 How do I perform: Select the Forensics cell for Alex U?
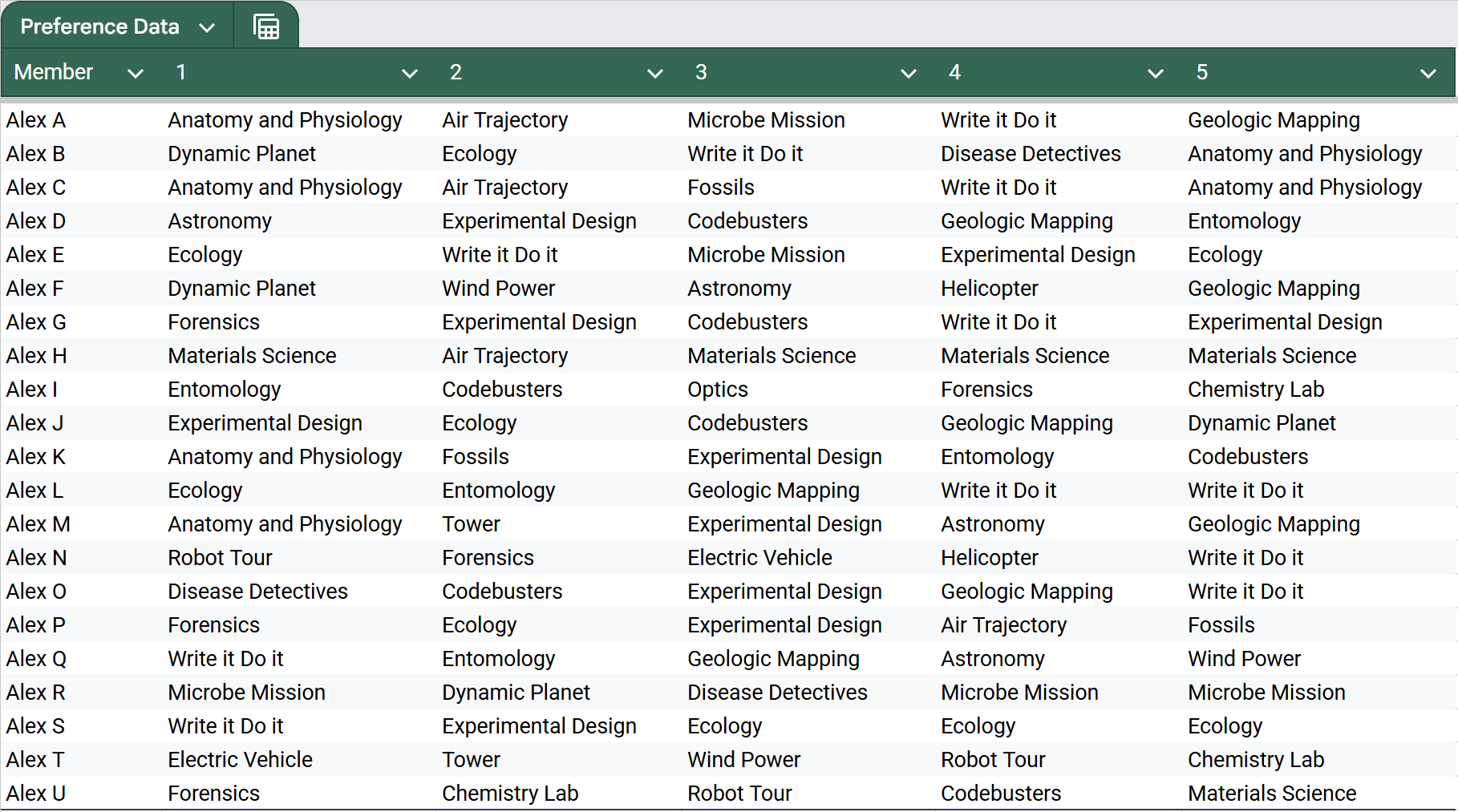click(213, 793)
